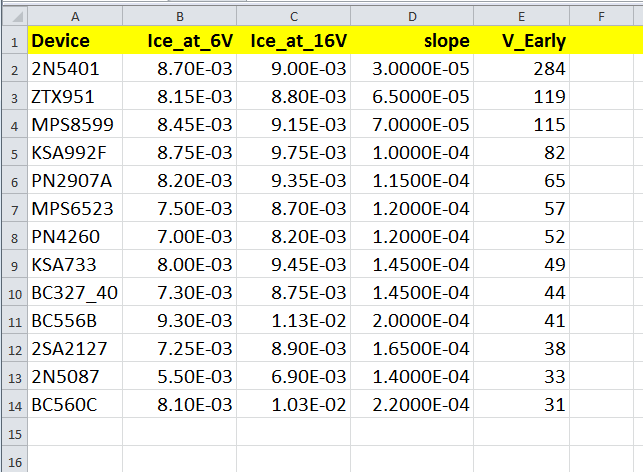This screenshot has width=643, height=472.
Task: Select row 14 header
Action: [15, 404]
